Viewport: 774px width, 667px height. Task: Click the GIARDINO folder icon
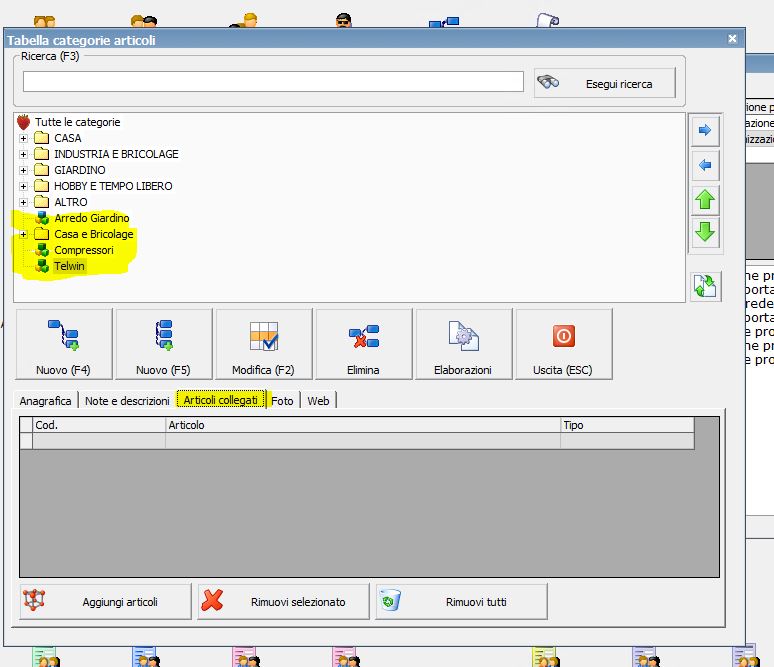[x=41, y=170]
